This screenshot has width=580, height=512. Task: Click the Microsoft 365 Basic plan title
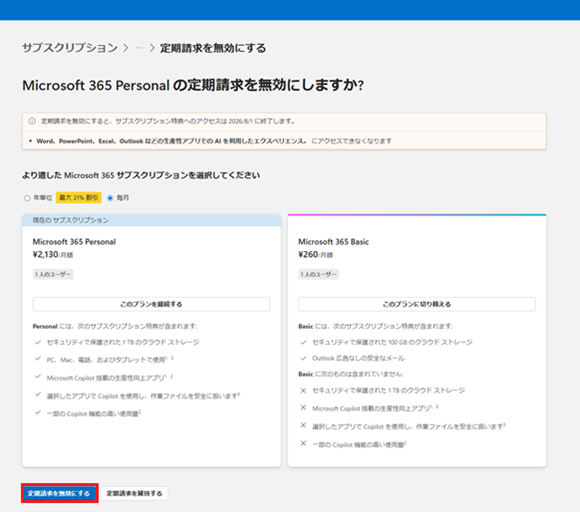pyautogui.click(x=333, y=242)
